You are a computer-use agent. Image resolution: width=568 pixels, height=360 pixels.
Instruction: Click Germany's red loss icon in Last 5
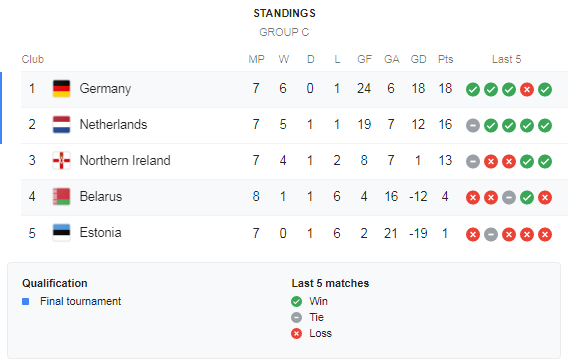click(527, 89)
